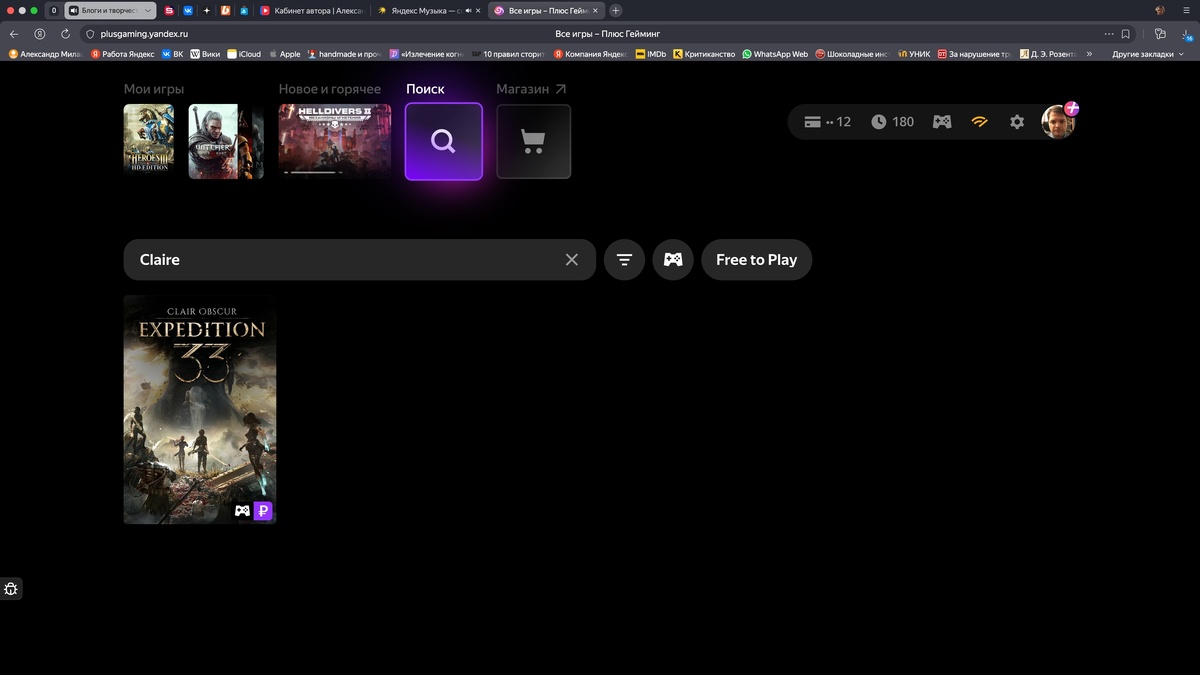Viewport: 1200px width, 675px height.
Task: Open the Apple bookmark
Action: [x=284, y=54]
